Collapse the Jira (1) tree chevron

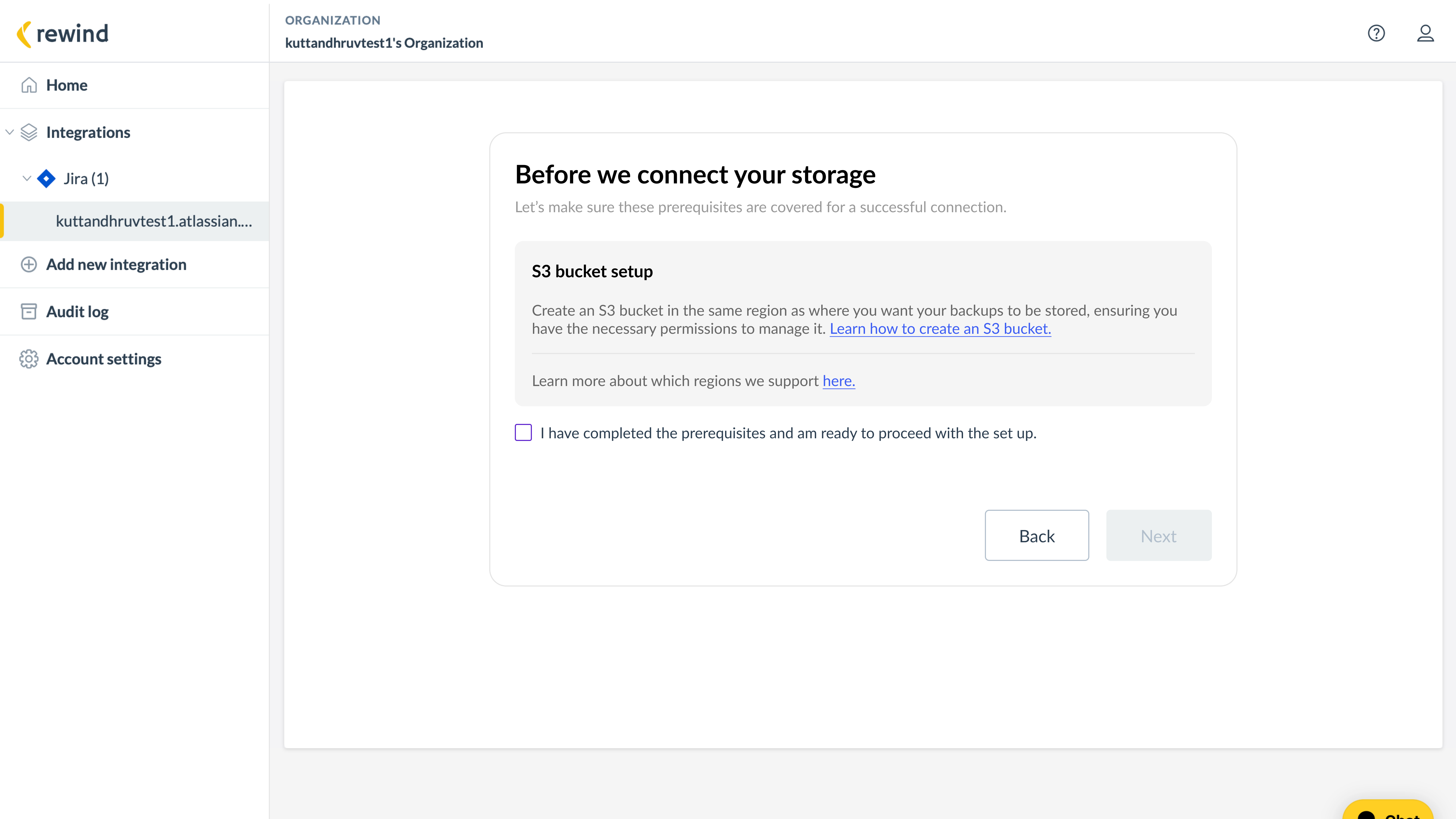tap(27, 179)
